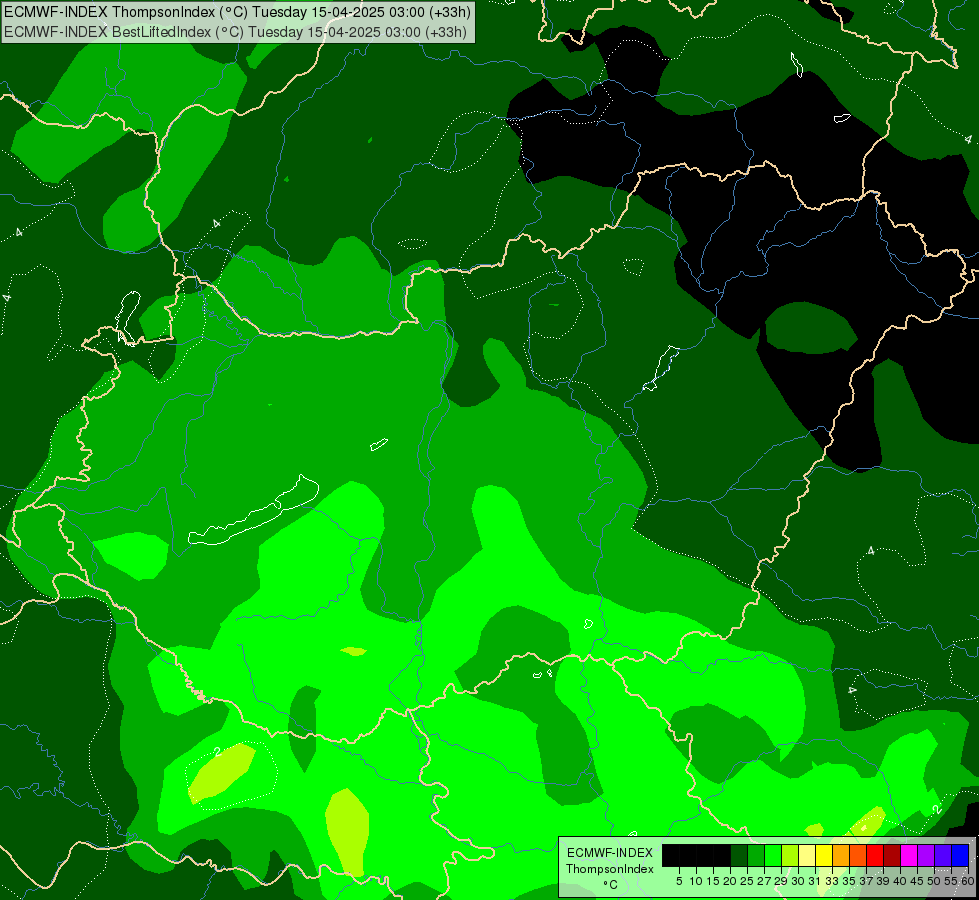The width and height of the screenshot is (979, 900).
Task: Click the legend tick label 39
Action: 883,881
